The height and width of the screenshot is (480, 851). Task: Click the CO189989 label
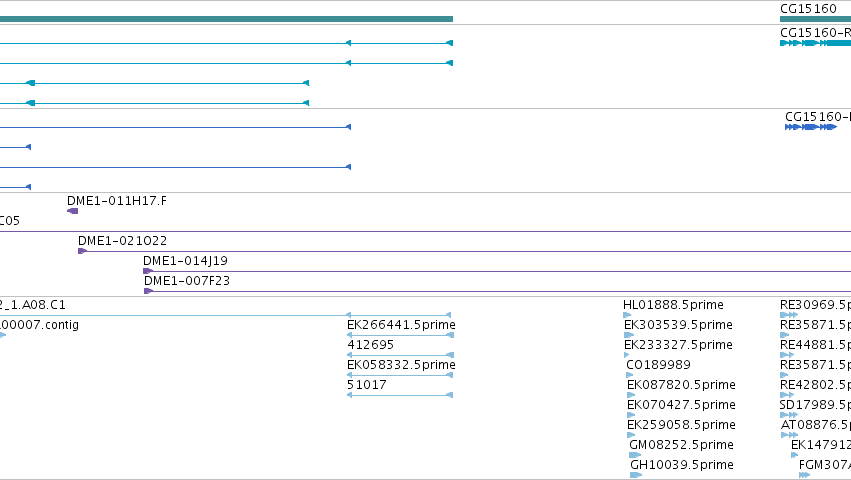point(658,365)
